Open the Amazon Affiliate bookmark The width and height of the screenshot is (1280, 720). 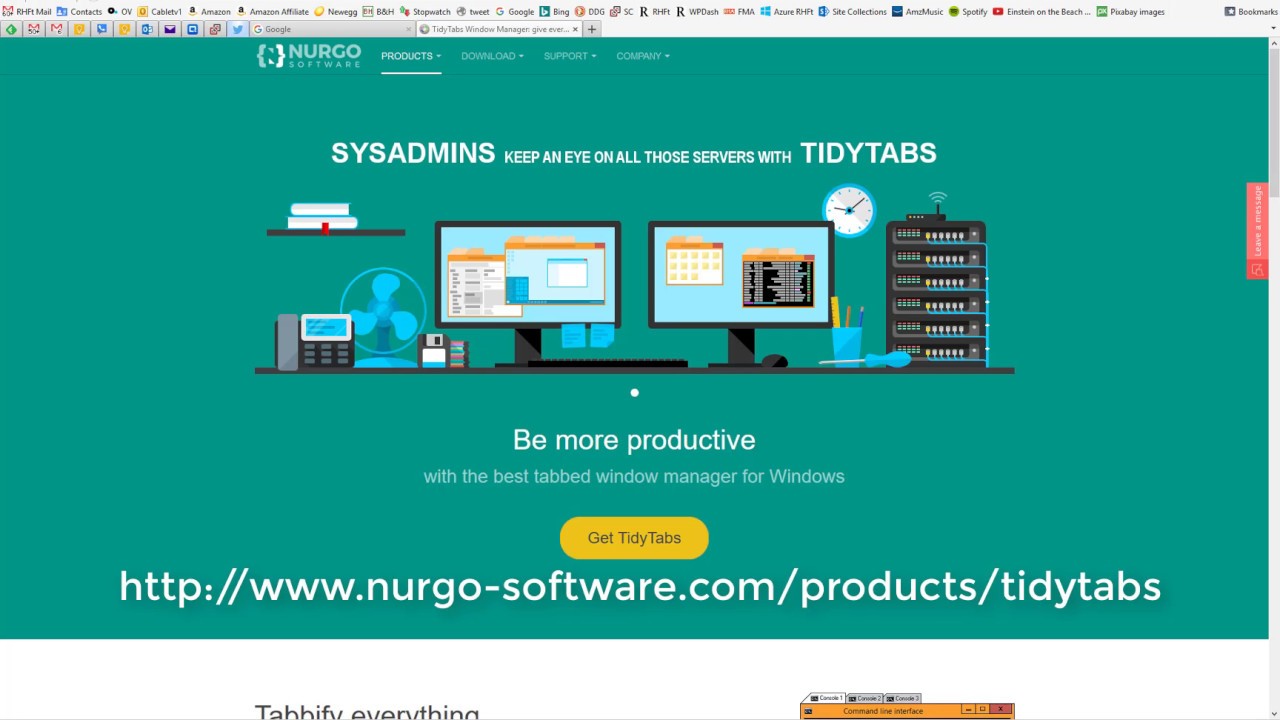click(x=273, y=11)
